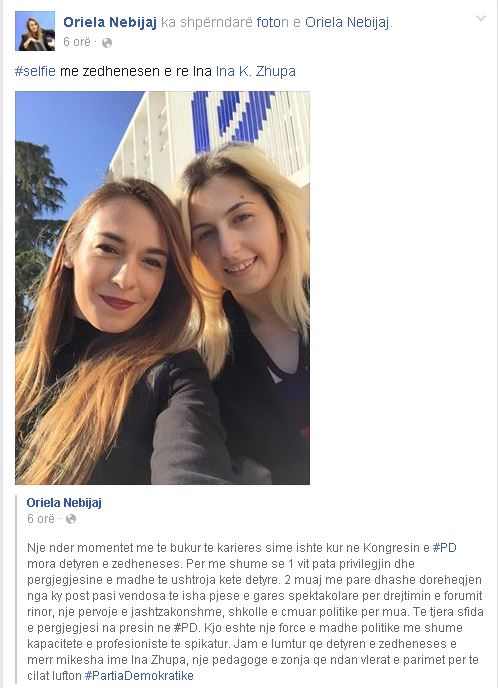
Task: Click '6 orë' timestamp of the shared post
Action: 41,519
